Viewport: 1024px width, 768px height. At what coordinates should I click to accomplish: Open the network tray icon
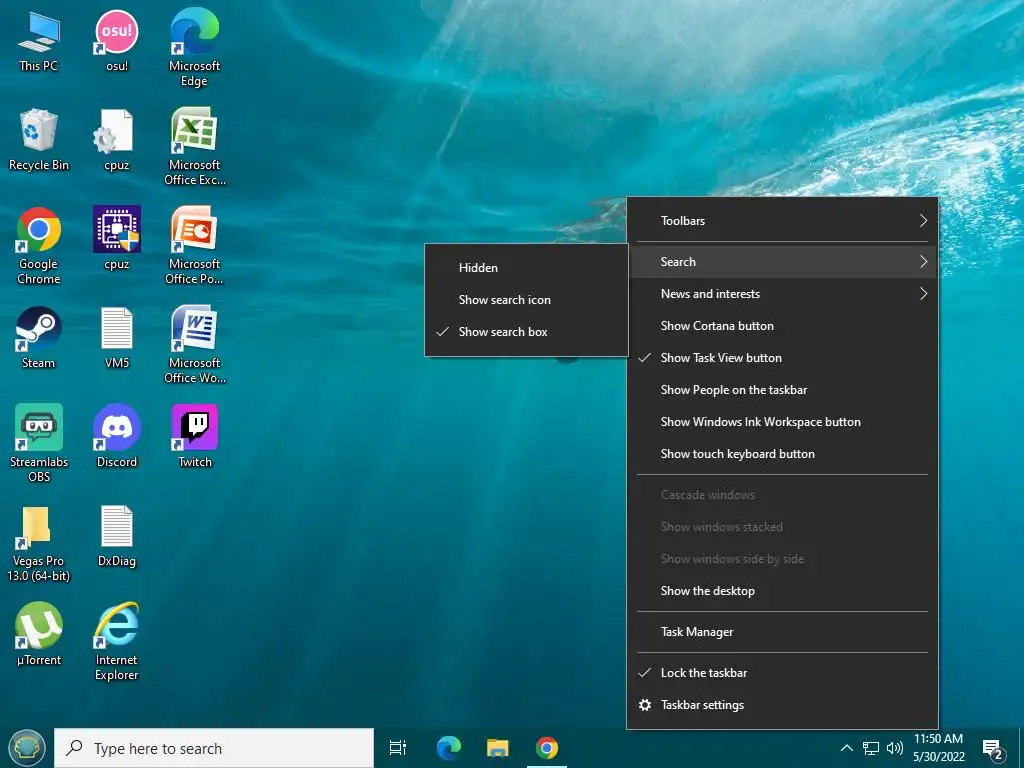click(x=871, y=748)
